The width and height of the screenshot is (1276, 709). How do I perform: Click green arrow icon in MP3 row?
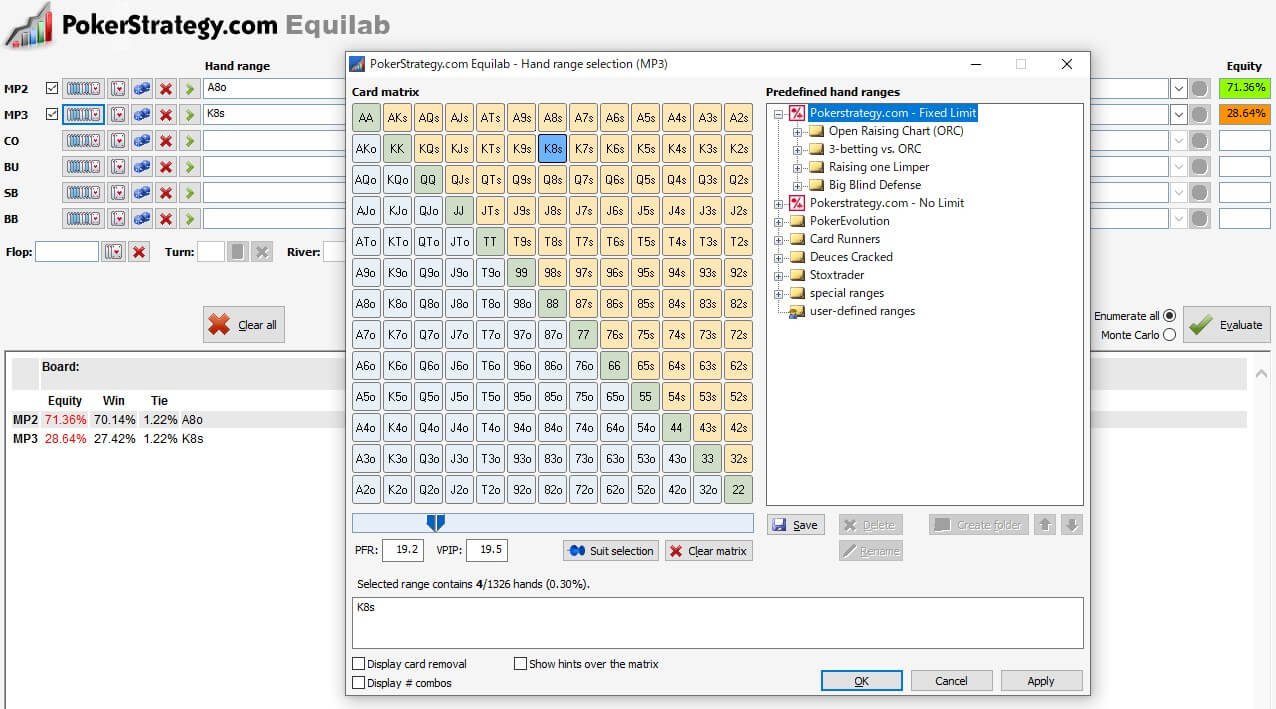189,114
